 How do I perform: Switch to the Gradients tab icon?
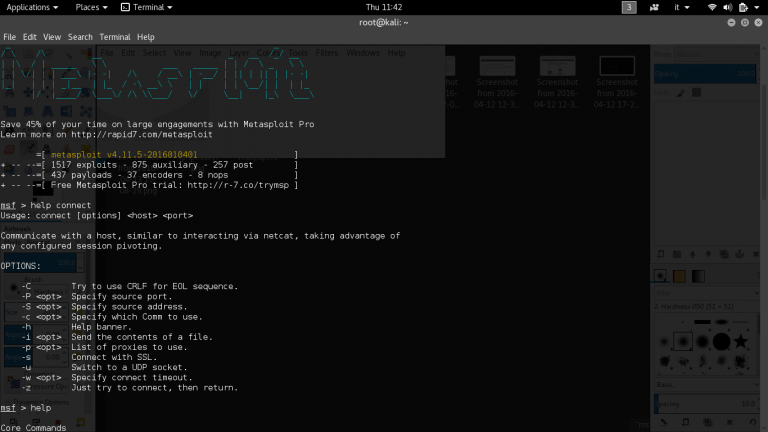(x=698, y=276)
